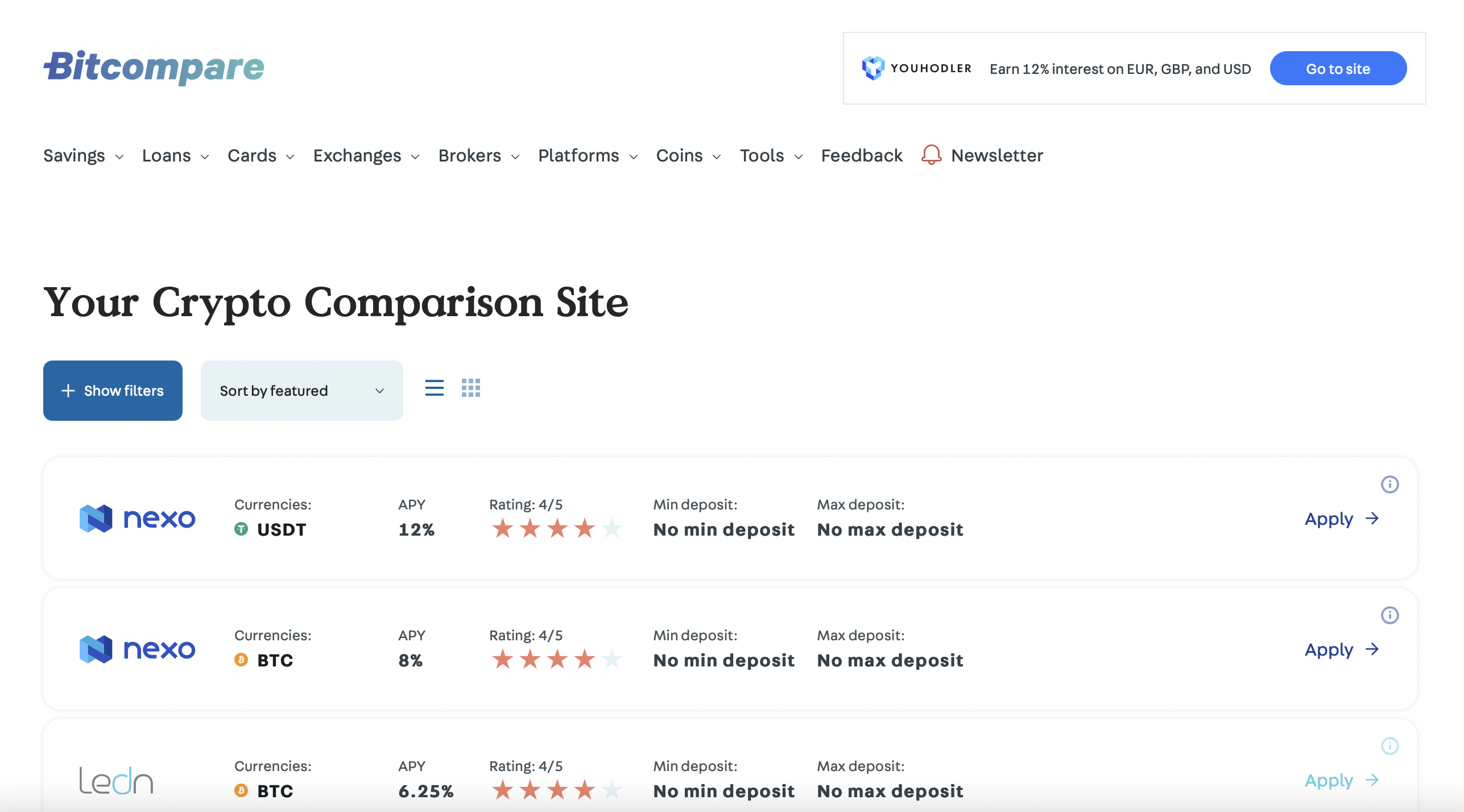Open the Newsletter link
This screenshot has height=812, width=1464.
[997, 155]
